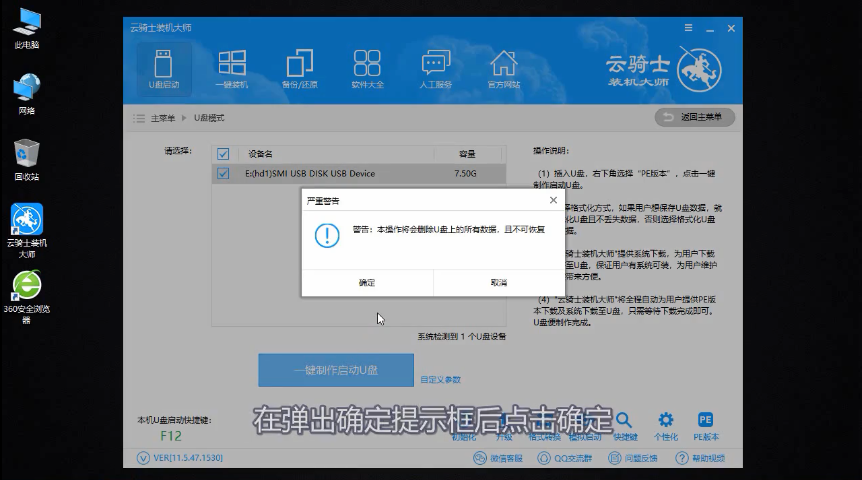Open the QQ交流群 link
862x480 pixels.
click(565, 458)
